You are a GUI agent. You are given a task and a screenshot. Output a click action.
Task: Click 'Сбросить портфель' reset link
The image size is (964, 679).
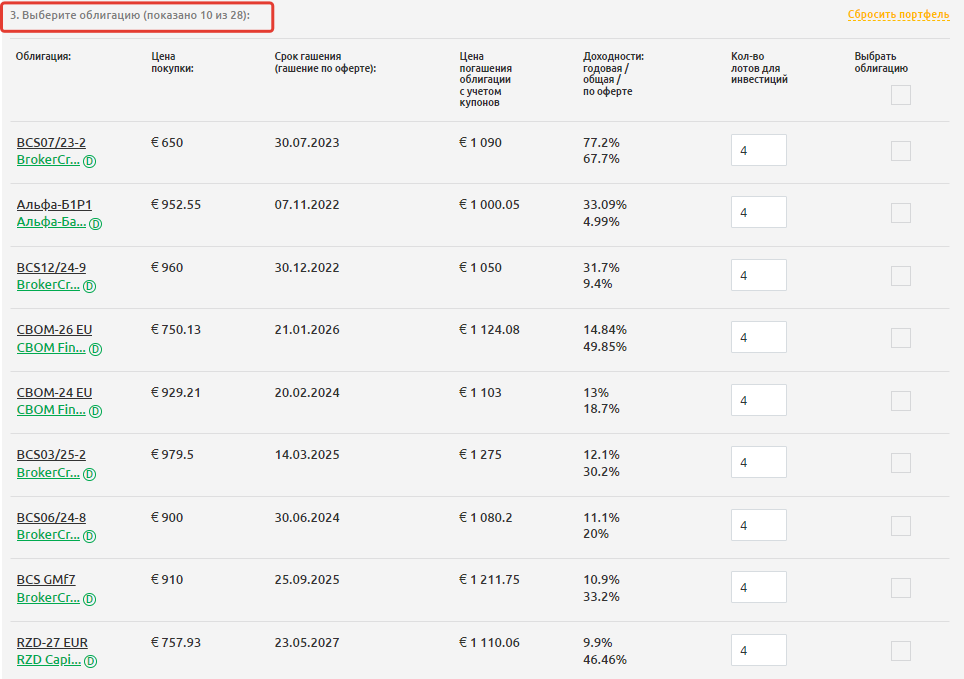(899, 15)
